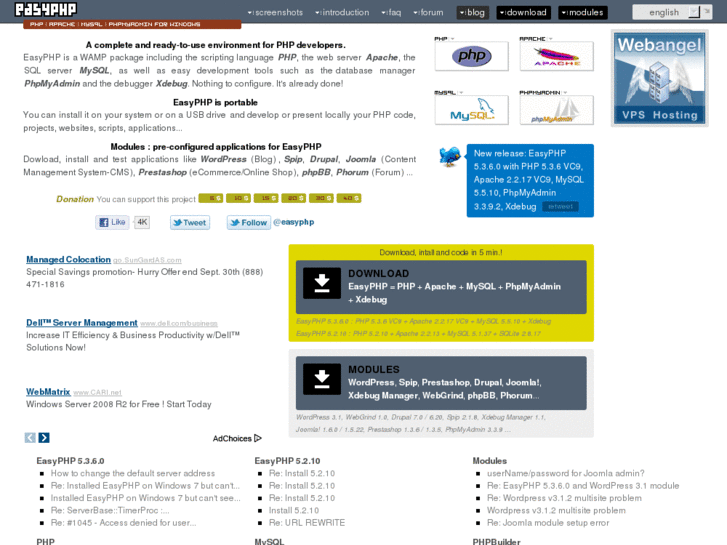Donate 5 dollars button
Screen dimensions: 727x545
(210, 198)
